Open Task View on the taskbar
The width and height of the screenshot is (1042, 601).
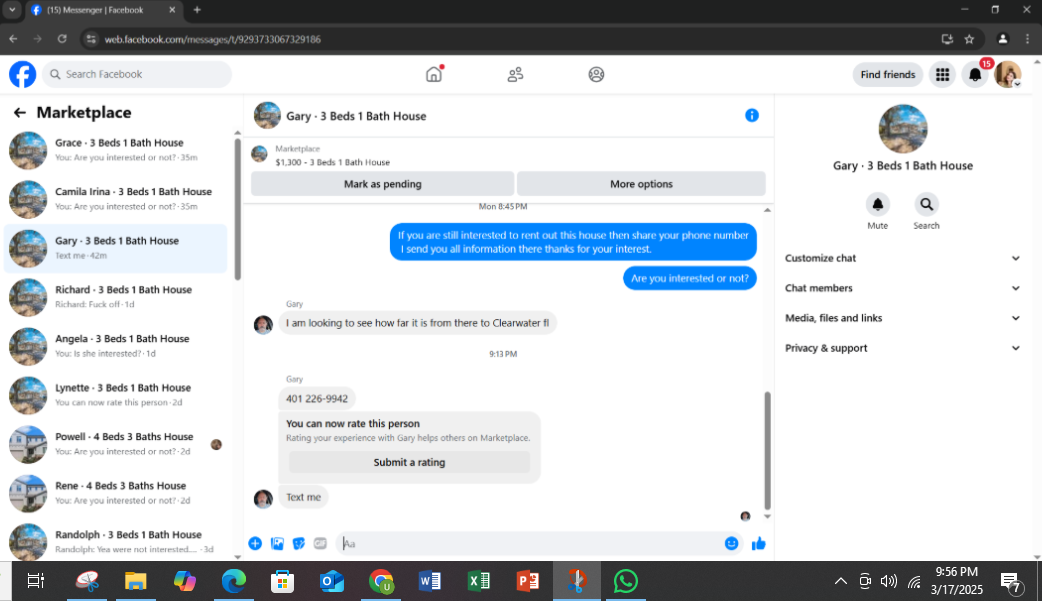pos(36,582)
